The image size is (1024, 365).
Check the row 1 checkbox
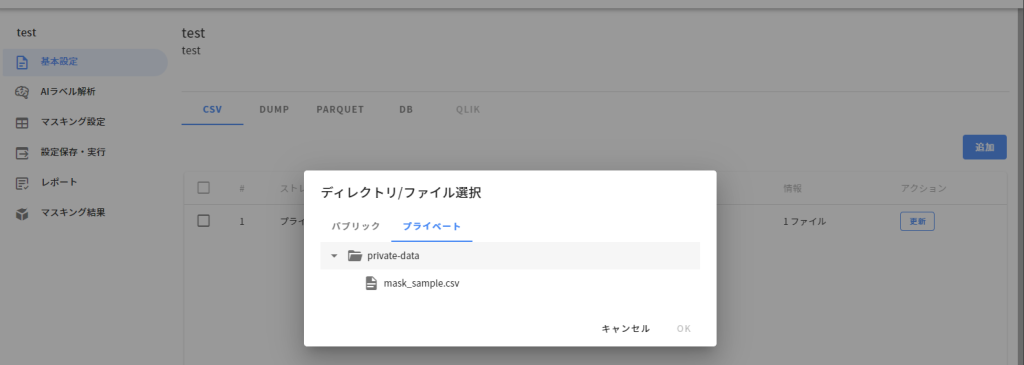coord(204,221)
